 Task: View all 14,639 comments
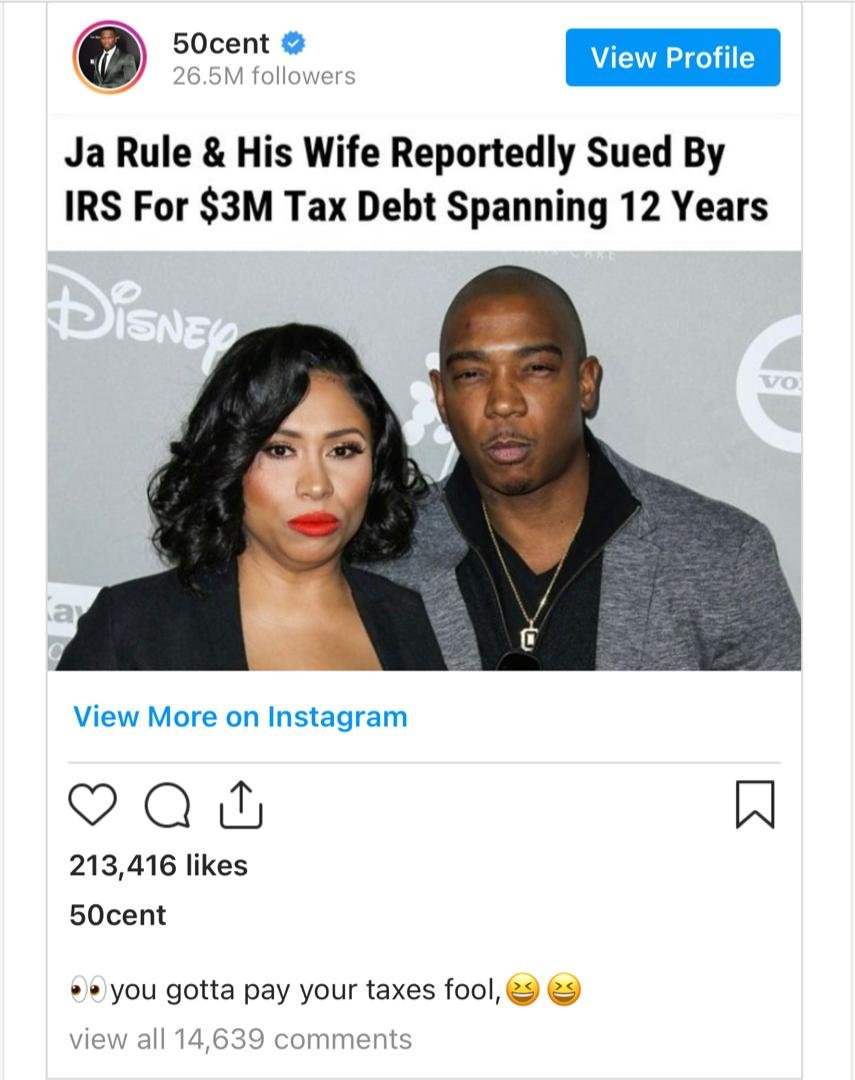pos(240,1039)
